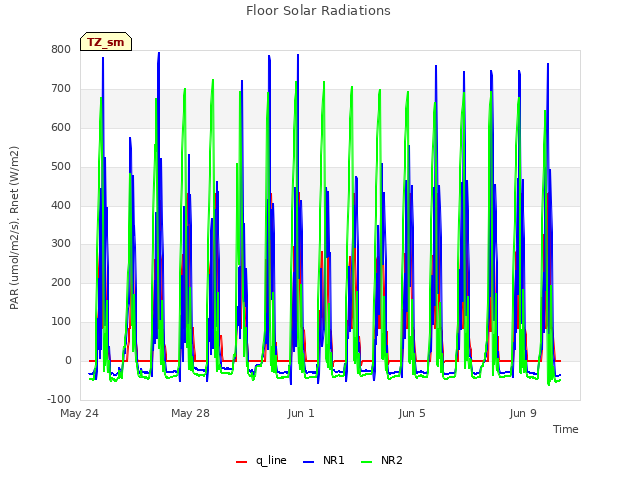Click the blue NR1 legend swatch

309,462
